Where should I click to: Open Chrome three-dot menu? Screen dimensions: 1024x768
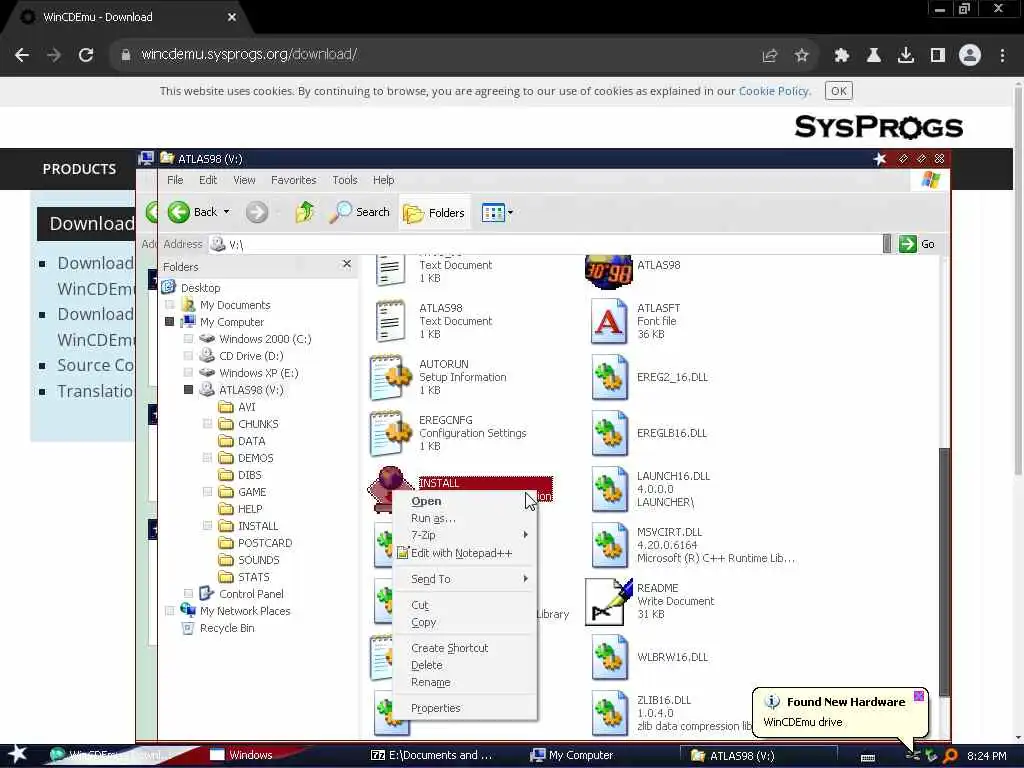click(x=1002, y=56)
